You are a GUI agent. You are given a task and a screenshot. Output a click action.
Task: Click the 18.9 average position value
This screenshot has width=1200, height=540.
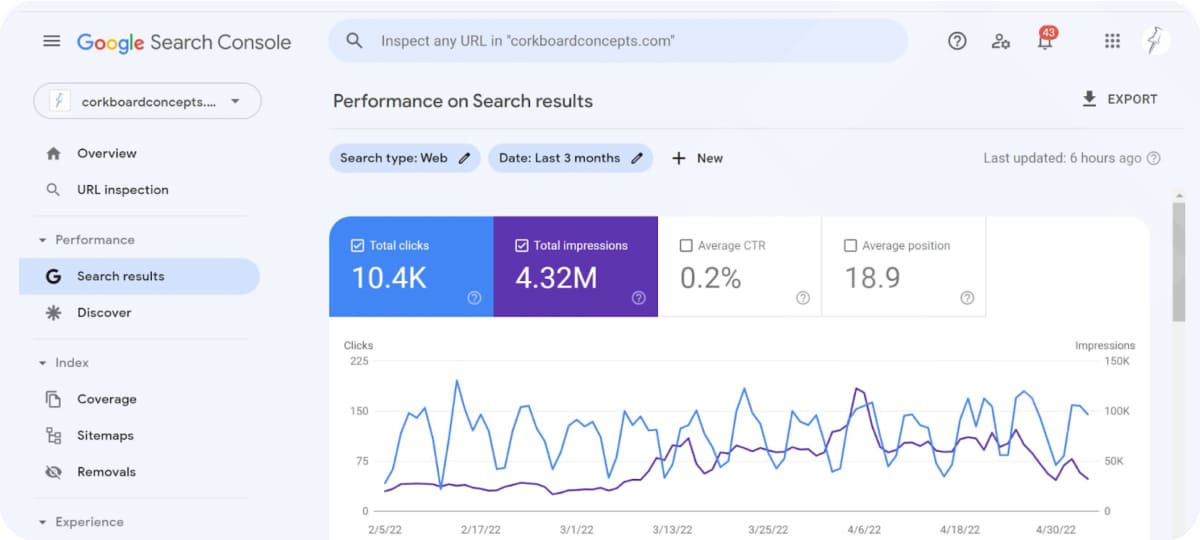[872, 278]
